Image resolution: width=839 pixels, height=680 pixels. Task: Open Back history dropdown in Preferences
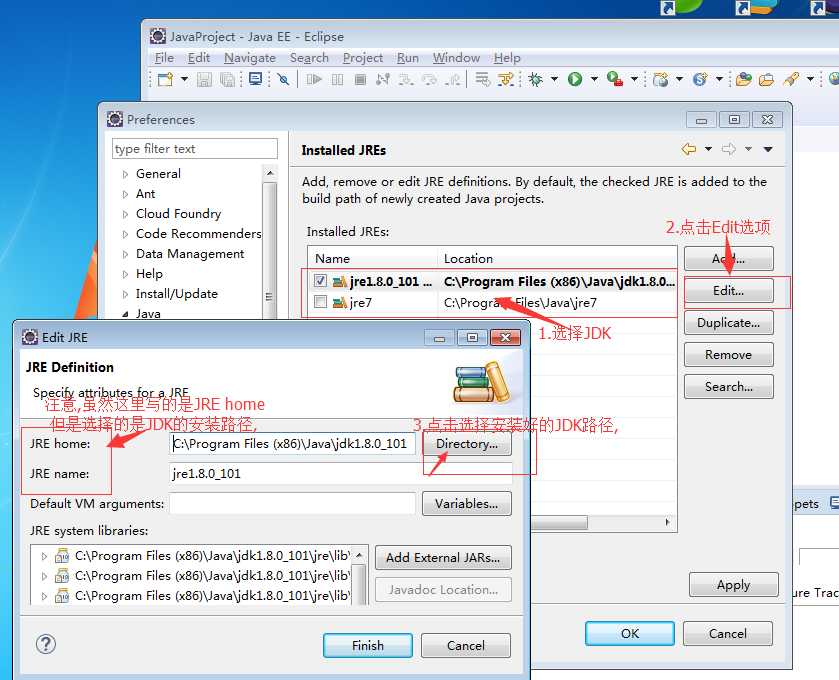pyautogui.click(x=708, y=149)
